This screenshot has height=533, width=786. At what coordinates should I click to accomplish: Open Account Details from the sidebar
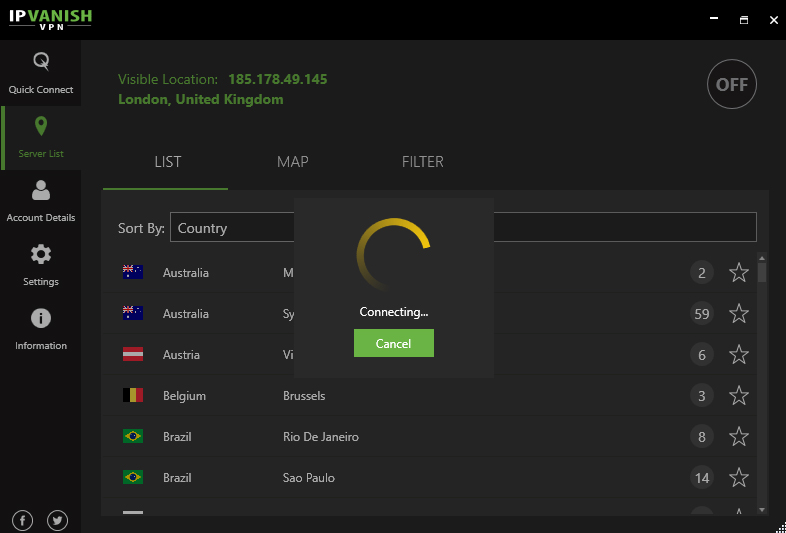coord(41,201)
